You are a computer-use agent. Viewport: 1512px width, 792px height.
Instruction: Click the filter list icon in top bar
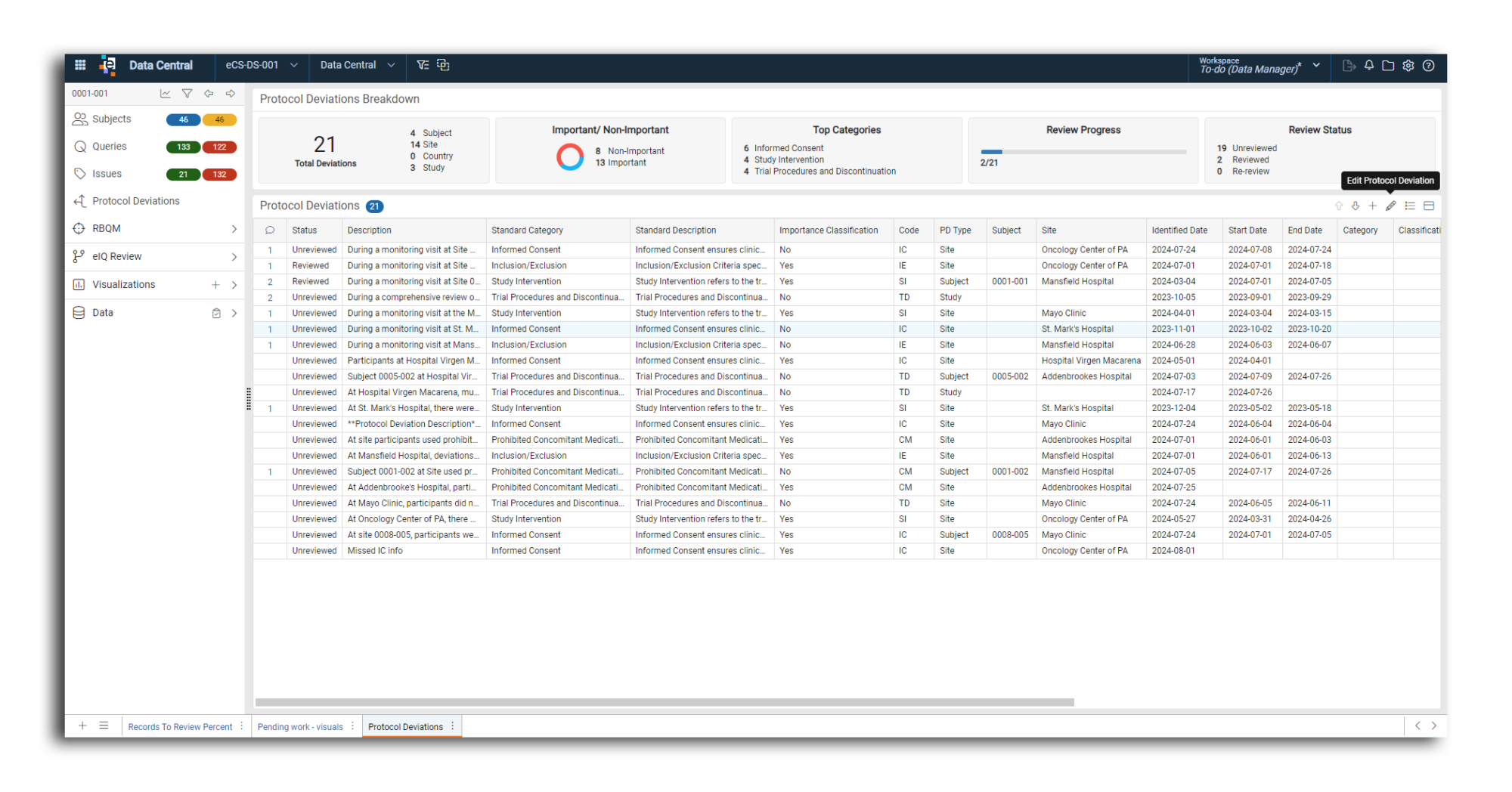tap(423, 65)
